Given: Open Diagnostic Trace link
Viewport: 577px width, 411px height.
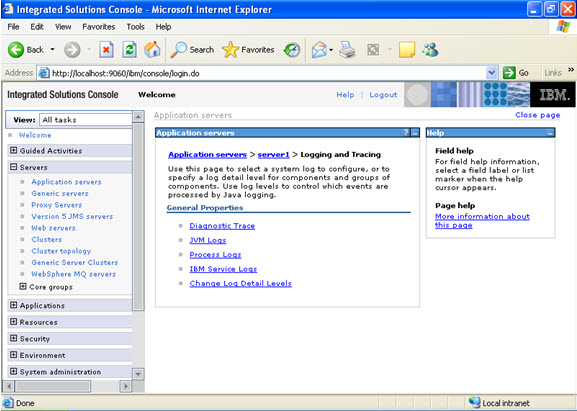Looking at the screenshot, I should pyautogui.click(x=222, y=226).
